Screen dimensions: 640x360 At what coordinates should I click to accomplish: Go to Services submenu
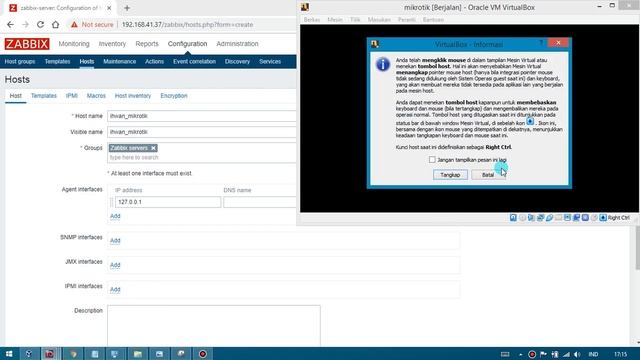270,62
